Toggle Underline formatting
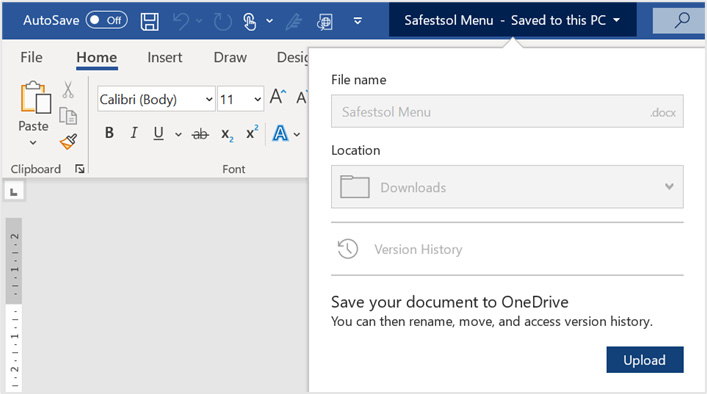707x394 pixels. click(x=158, y=133)
